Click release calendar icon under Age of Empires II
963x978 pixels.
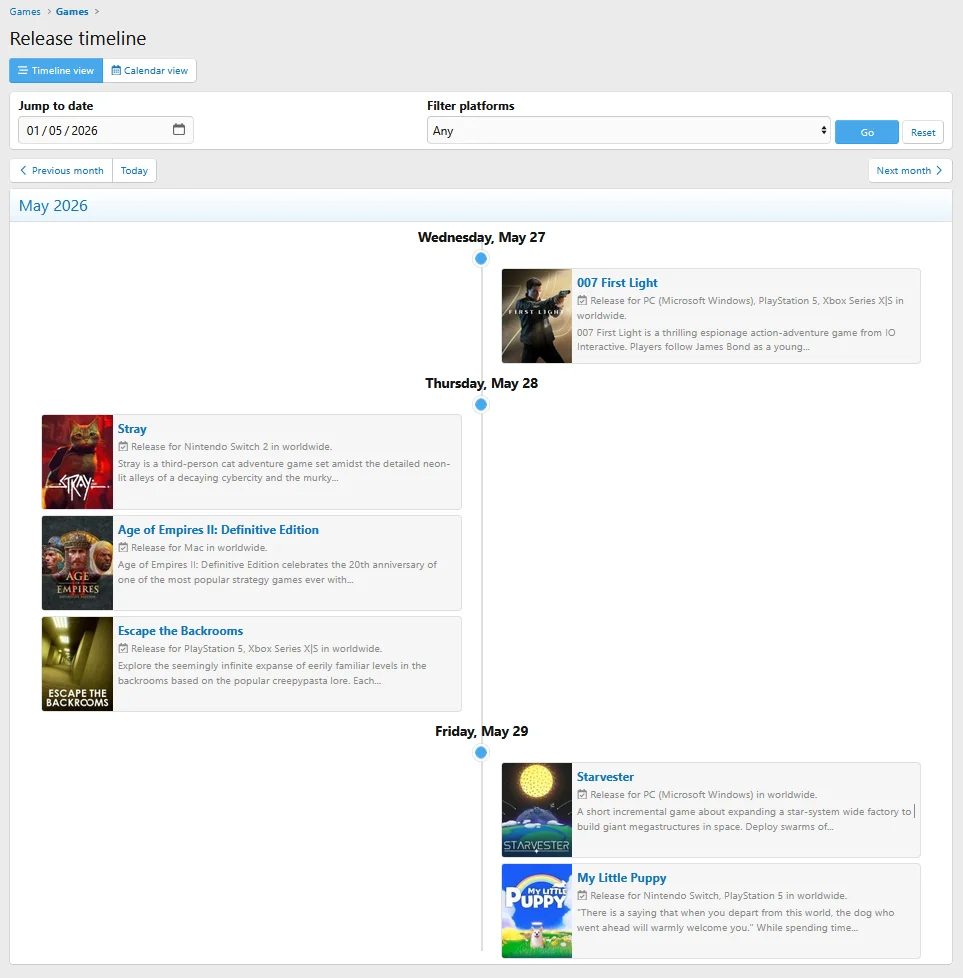pyautogui.click(x=123, y=548)
